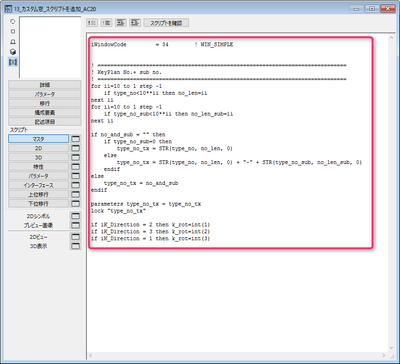Image resolution: width=400 pixels, height=364 pixels.
Task: Click the comment-out toolbar icon
Action: (x=92, y=23)
